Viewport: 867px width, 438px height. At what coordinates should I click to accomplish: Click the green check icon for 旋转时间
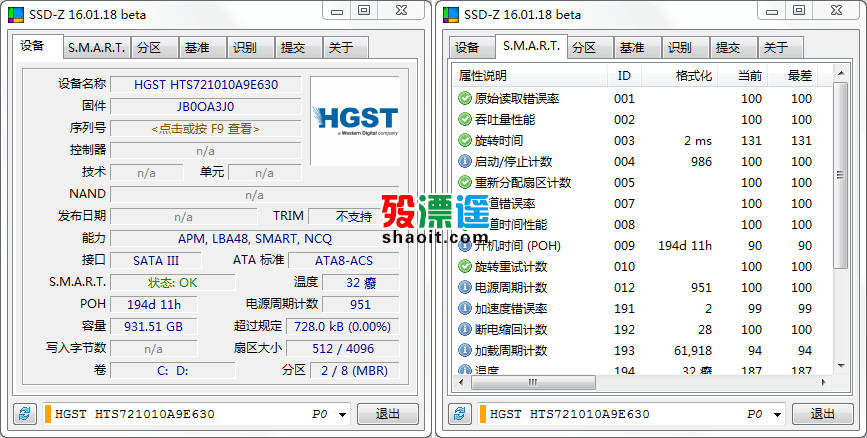[464, 140]
